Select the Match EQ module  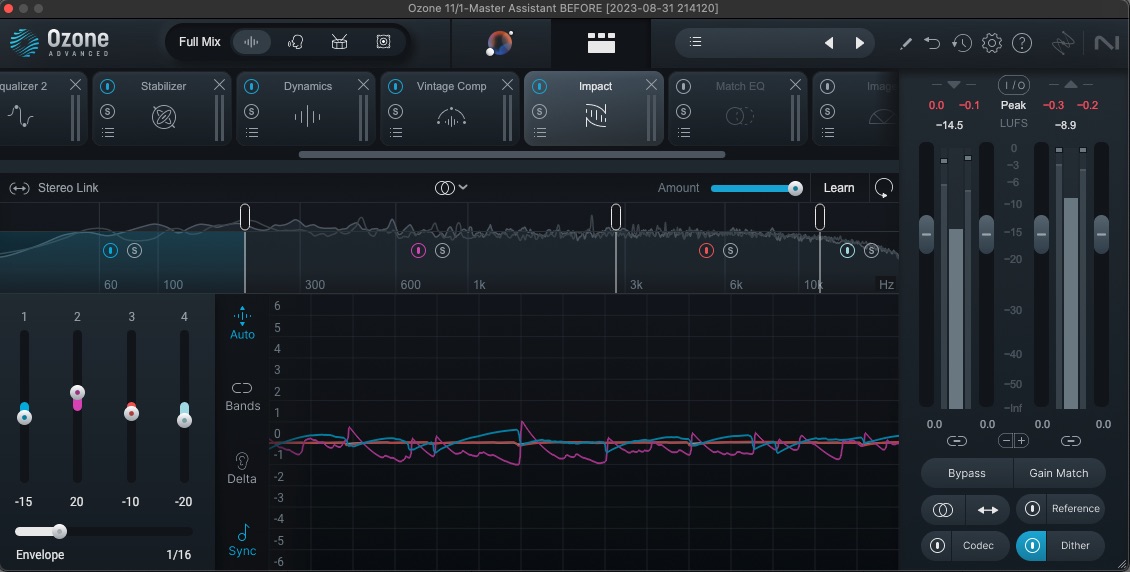740,108
